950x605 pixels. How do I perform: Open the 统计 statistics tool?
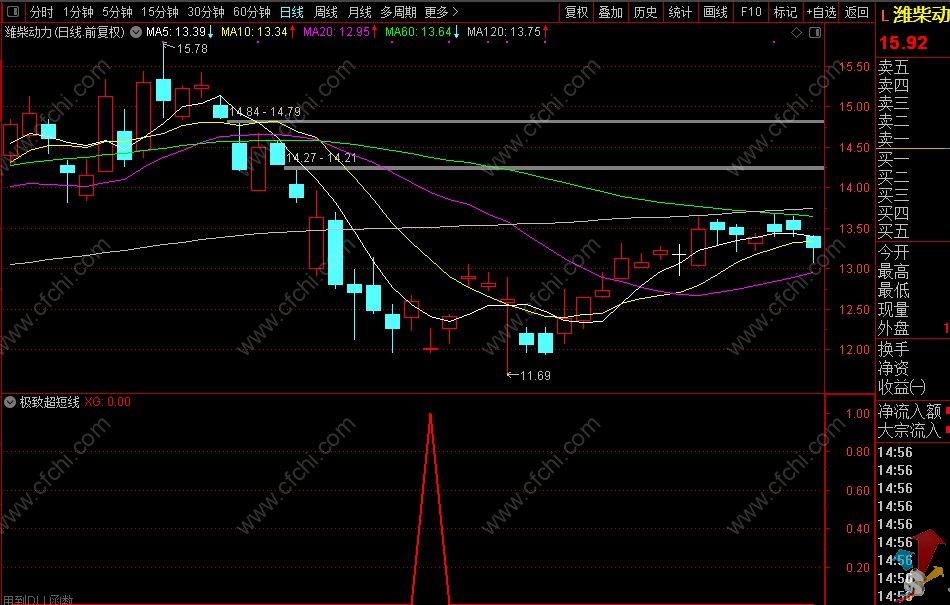680,12
